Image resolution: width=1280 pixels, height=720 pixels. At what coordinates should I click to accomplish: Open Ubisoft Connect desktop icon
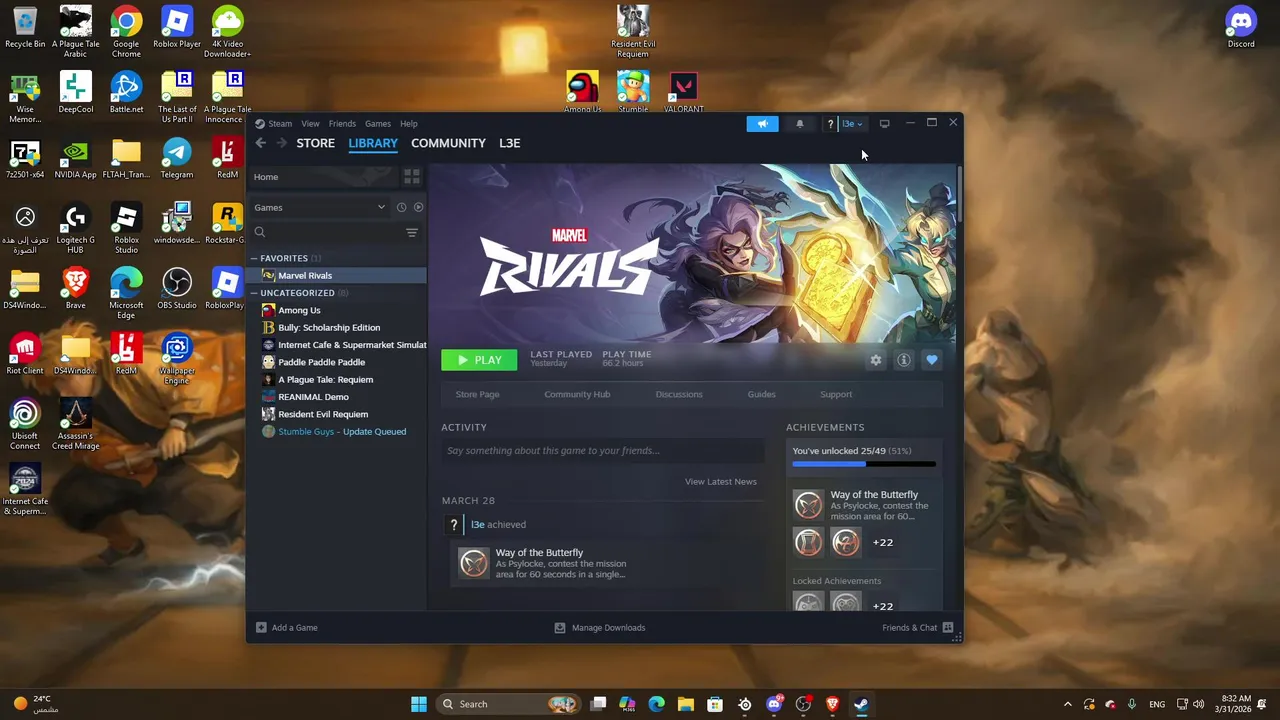coord(25,425)
